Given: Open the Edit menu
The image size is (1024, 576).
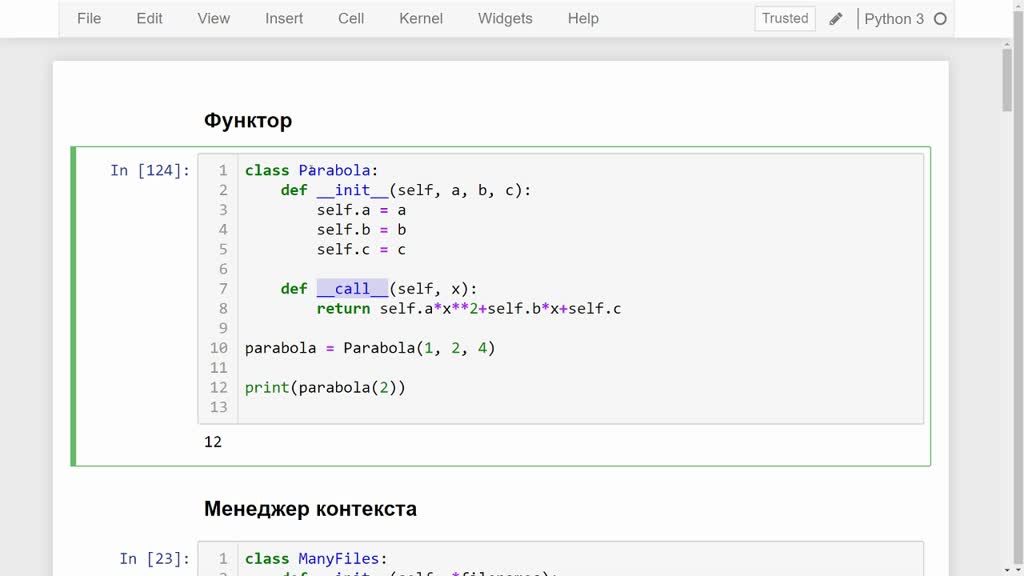Looking at the screenshot, I should (x=149, y=18).
